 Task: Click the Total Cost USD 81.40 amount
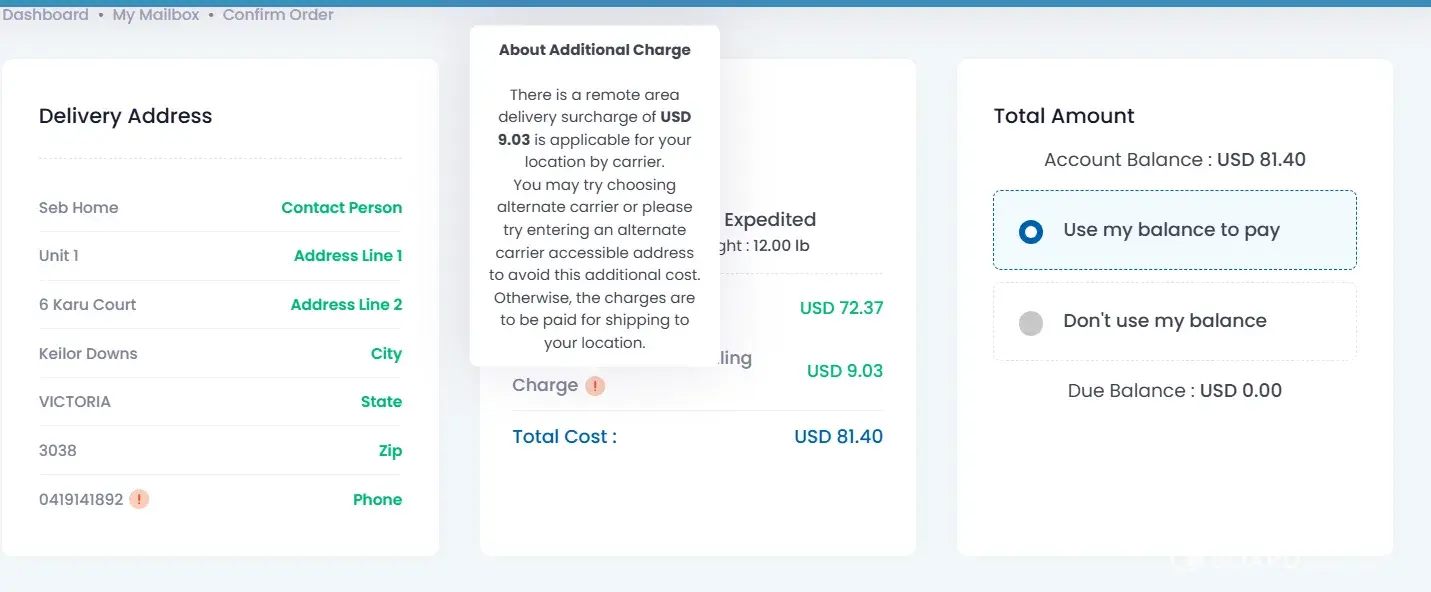[838, 437]
